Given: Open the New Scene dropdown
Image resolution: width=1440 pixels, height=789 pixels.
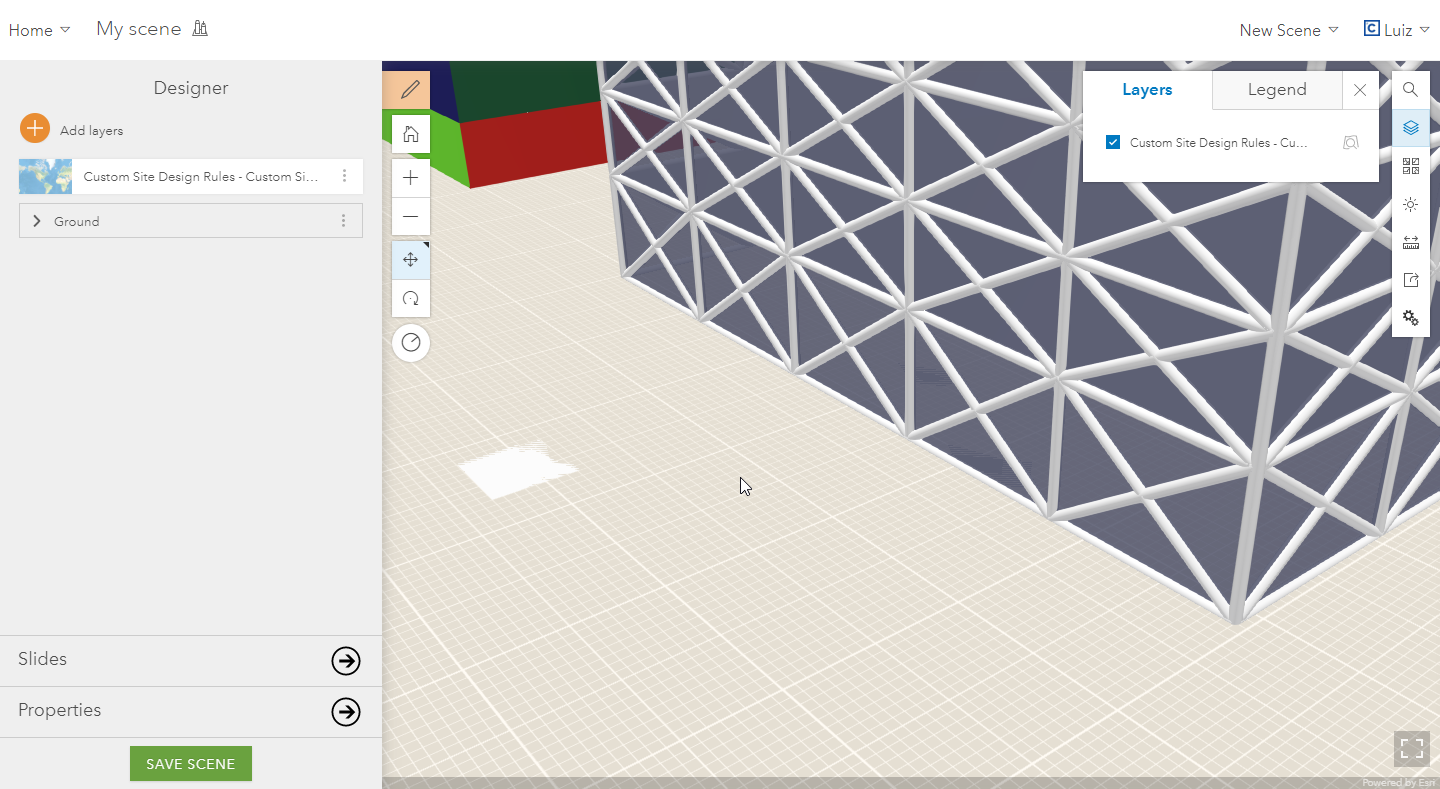Looking at the screenshot, I should pos(1289,30).
